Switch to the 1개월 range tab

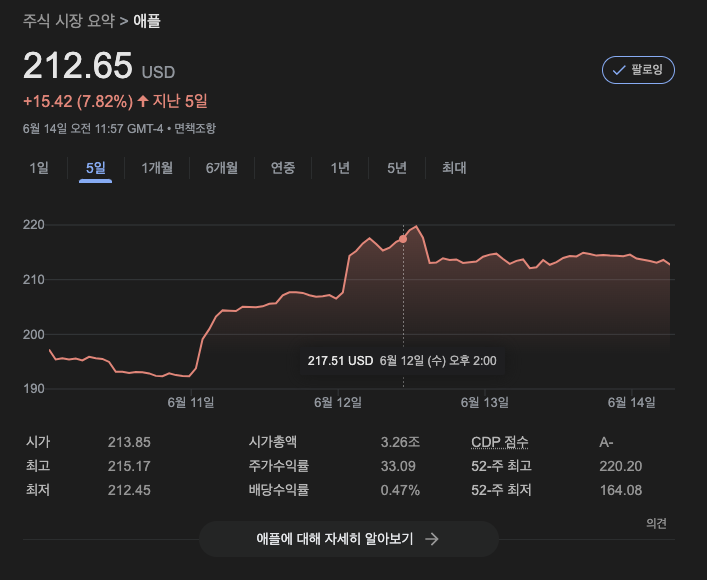(x=157, y=168)
